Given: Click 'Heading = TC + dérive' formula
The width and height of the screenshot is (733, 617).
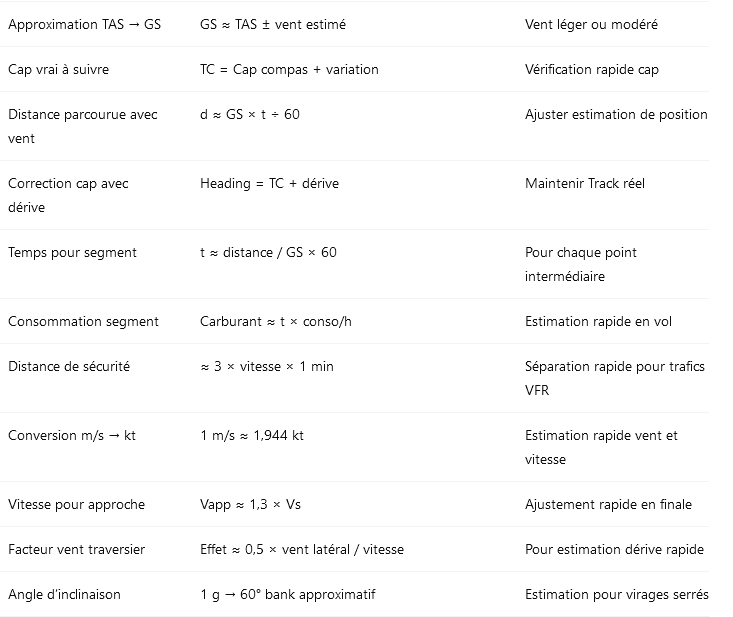Looking at the screenshot, I should tap(270, 183).
